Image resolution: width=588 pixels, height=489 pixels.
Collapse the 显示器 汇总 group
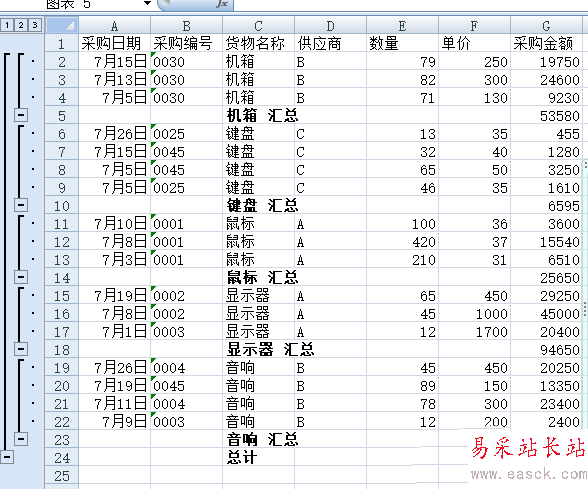tap(21, 349)
